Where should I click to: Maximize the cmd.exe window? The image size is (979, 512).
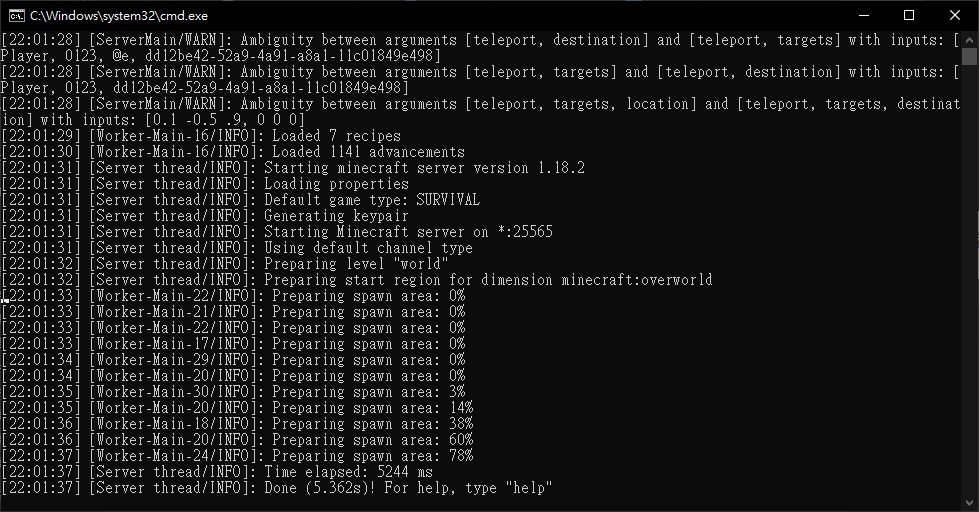909,15
